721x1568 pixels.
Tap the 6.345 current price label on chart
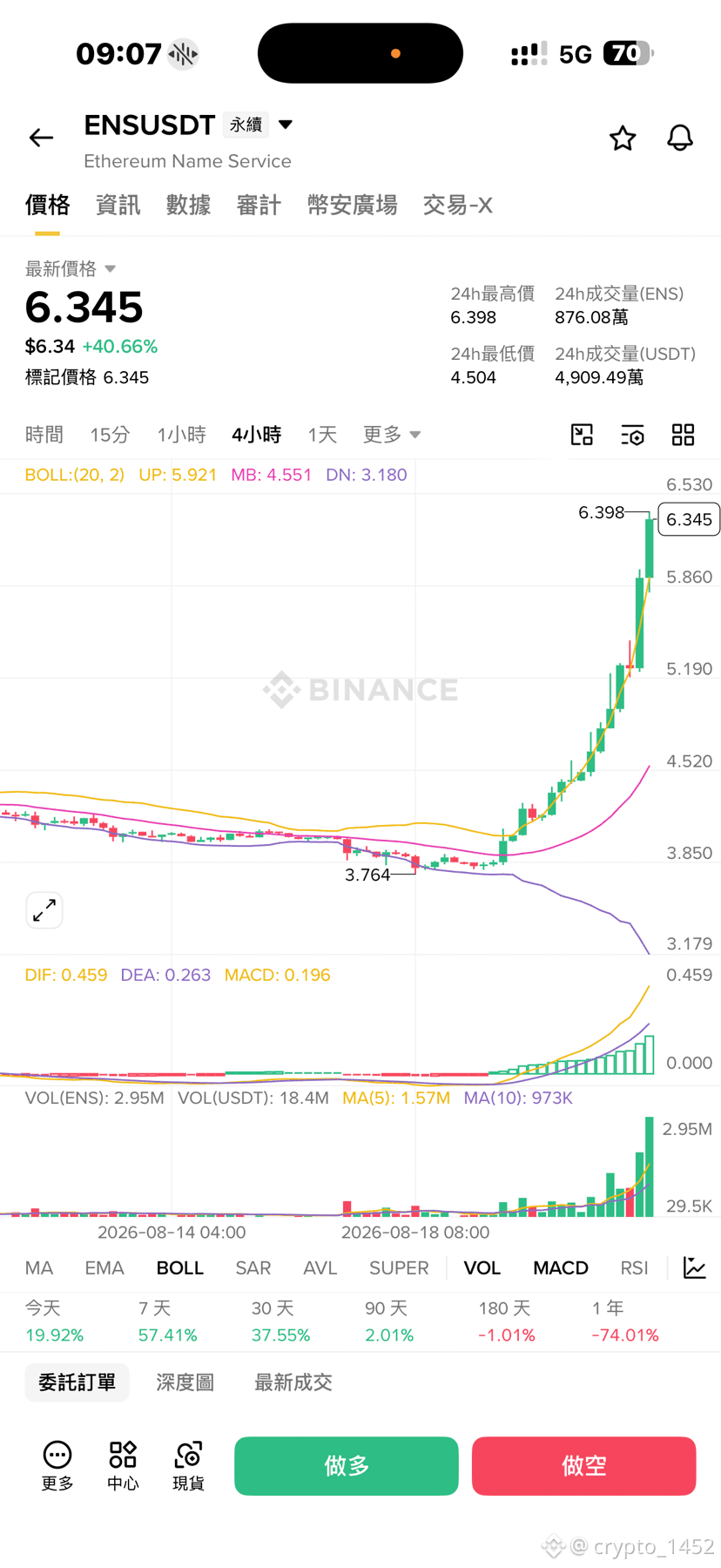689,519
